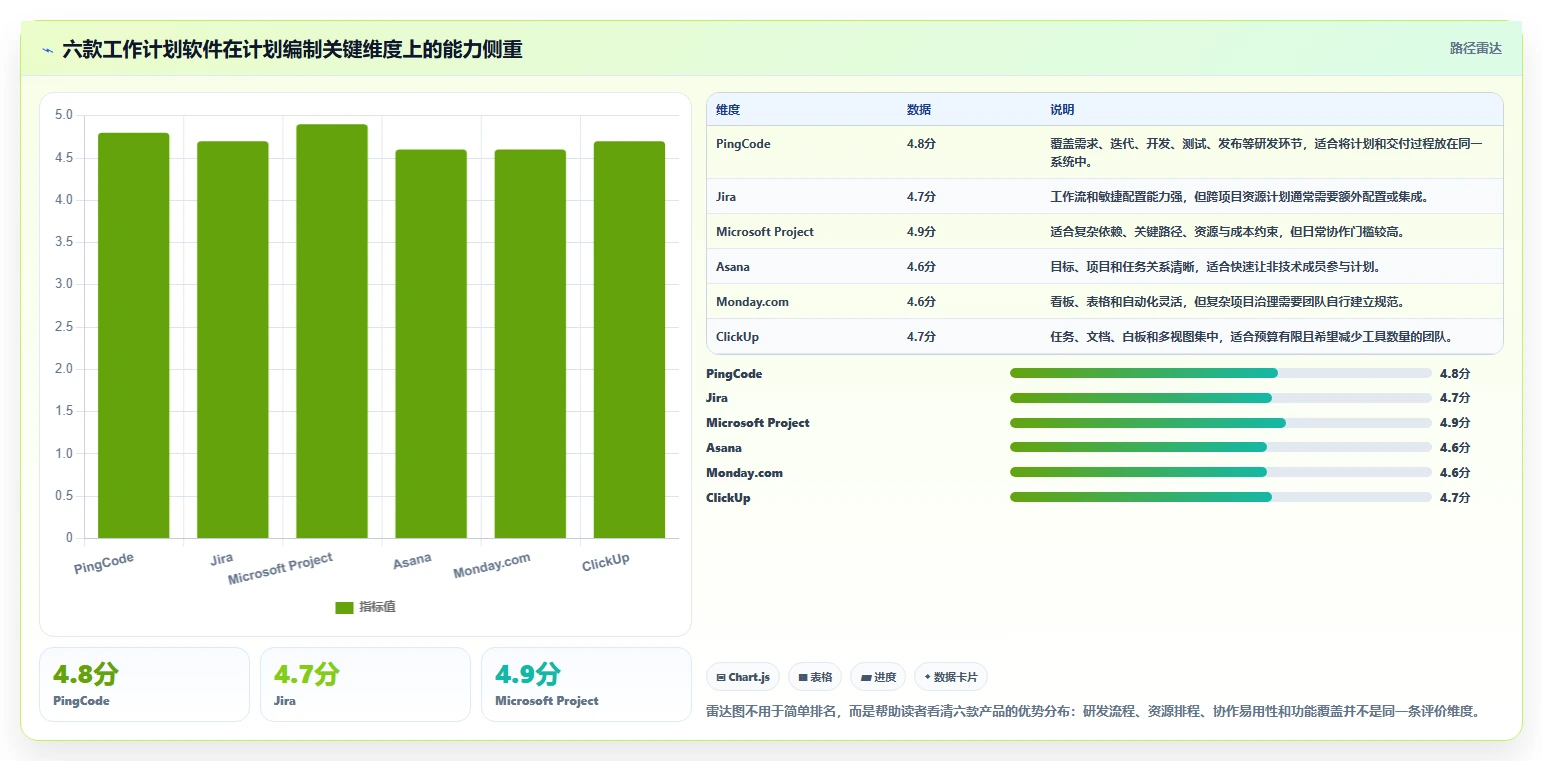Viewport: 1543px width, 761px height.
Task: Click the Monday.com label on the chart x-axis
Action: [x=492, y=566]
